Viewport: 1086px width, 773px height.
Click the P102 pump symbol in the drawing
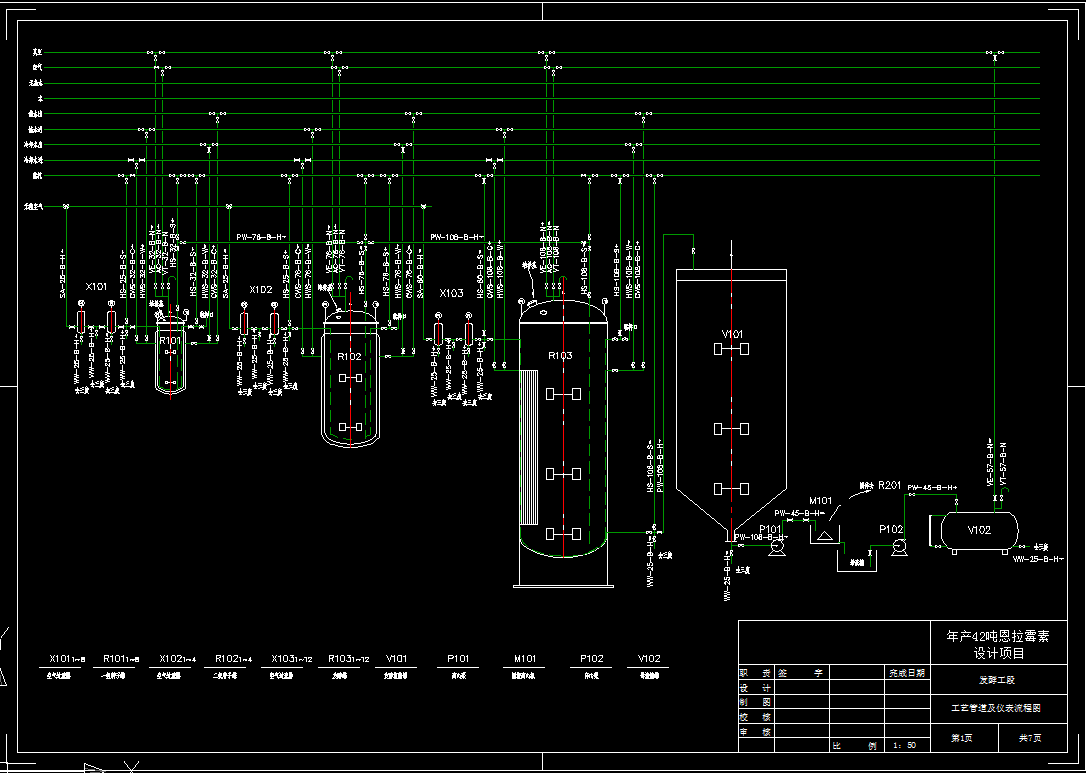point(900,547)
